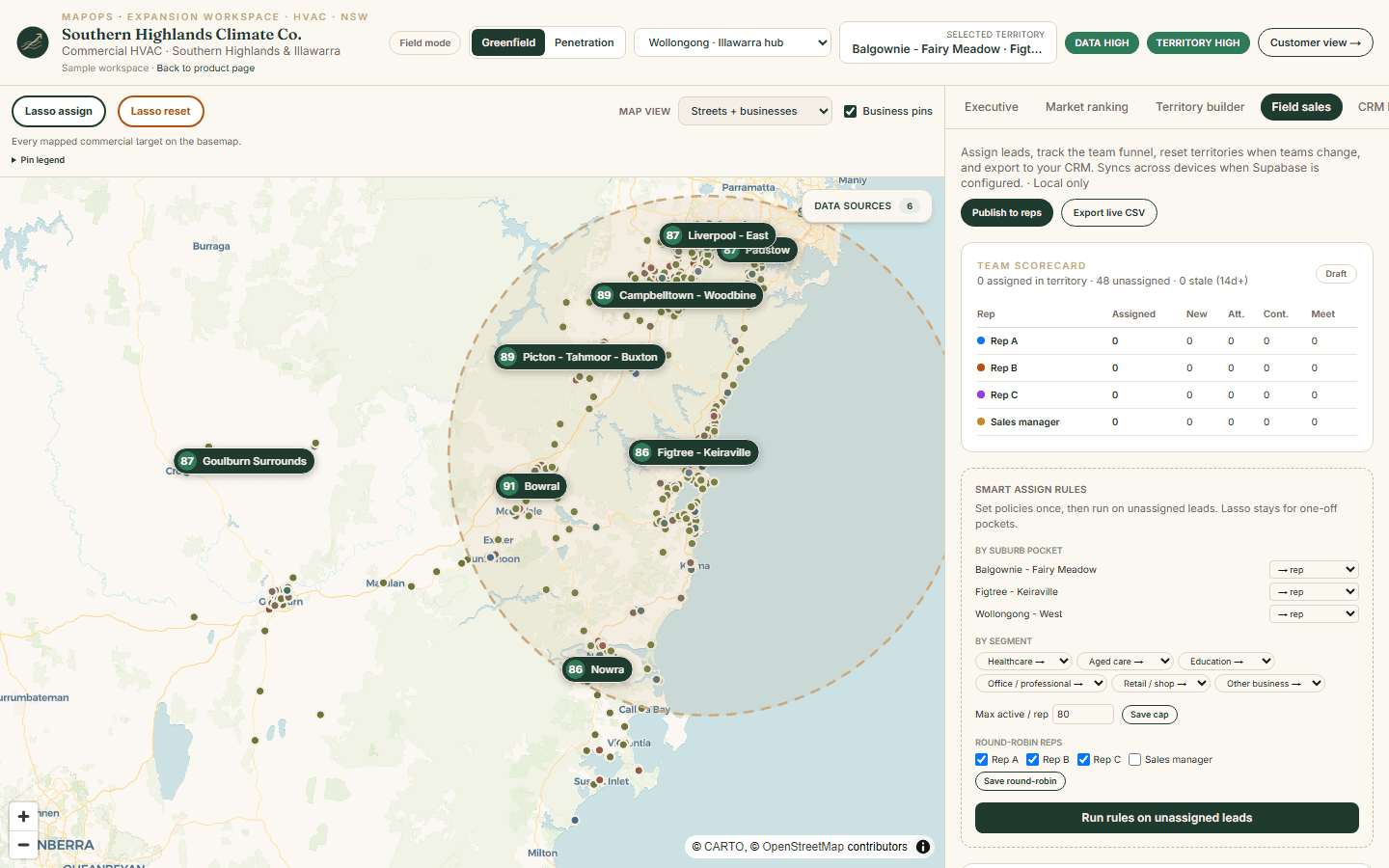Run rules on unassigned leads
1389x868 pixels.
[1166, 818]
